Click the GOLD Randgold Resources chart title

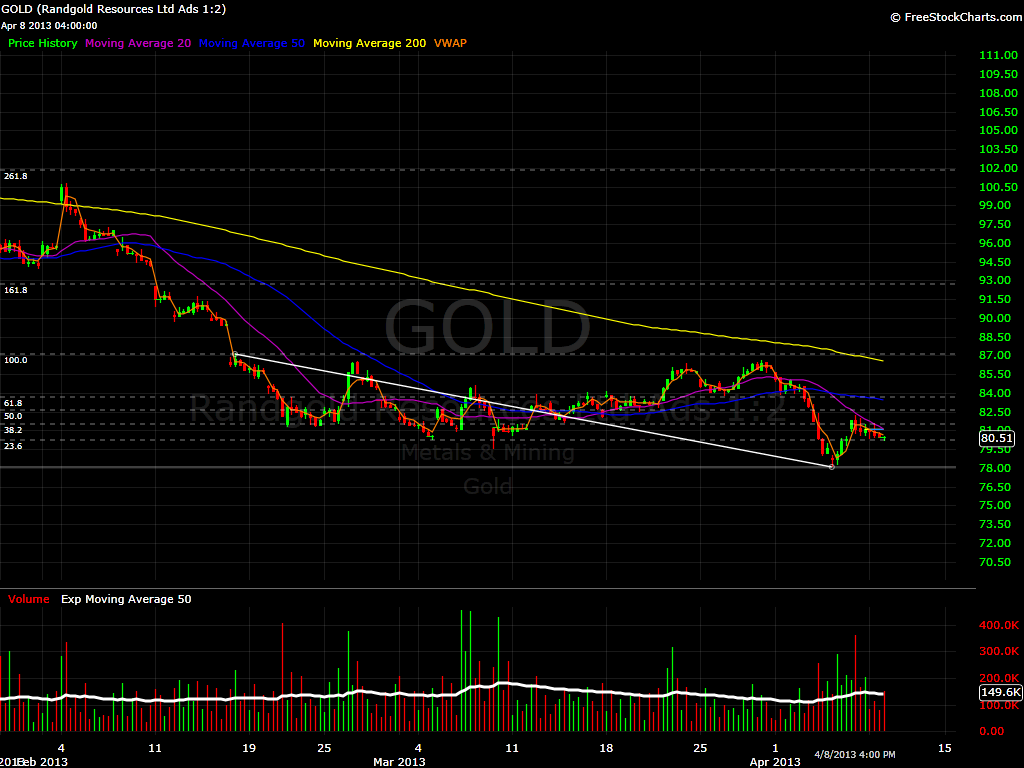[114, 9]
